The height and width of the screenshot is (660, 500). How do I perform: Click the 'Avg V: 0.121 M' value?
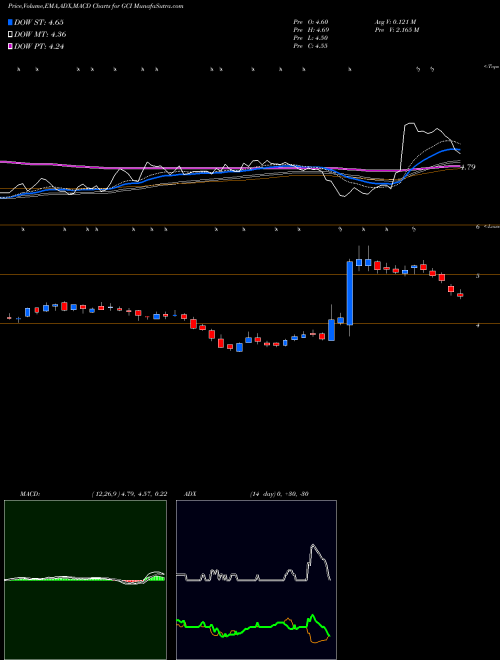tap(395, 22)
